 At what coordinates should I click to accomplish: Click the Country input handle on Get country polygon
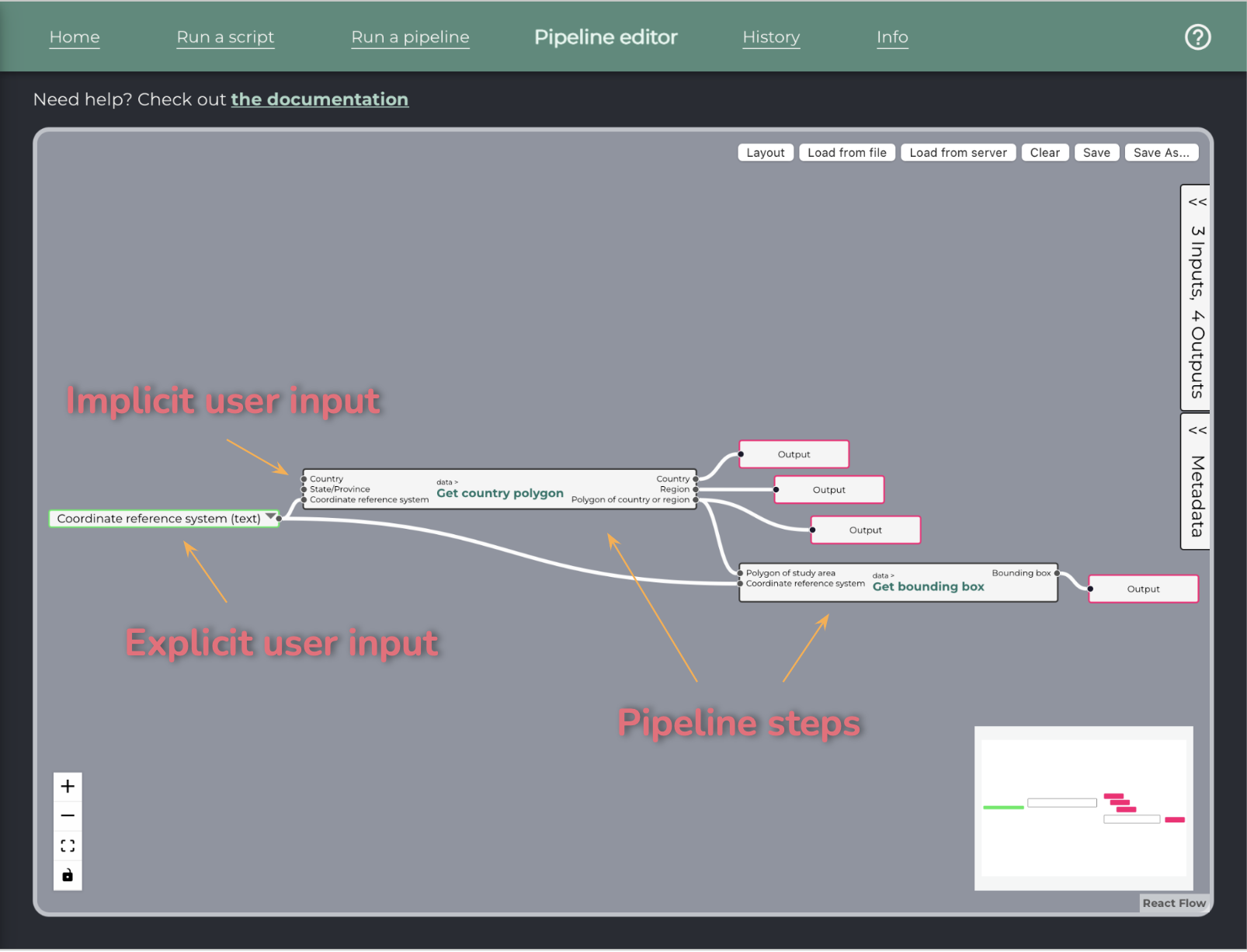click(x=304, y=479)
